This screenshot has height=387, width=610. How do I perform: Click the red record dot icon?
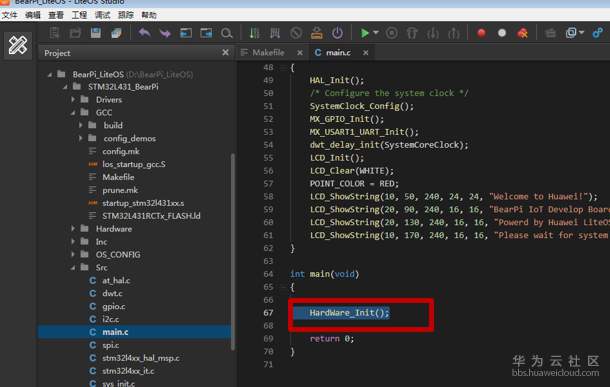pos(481,33)
